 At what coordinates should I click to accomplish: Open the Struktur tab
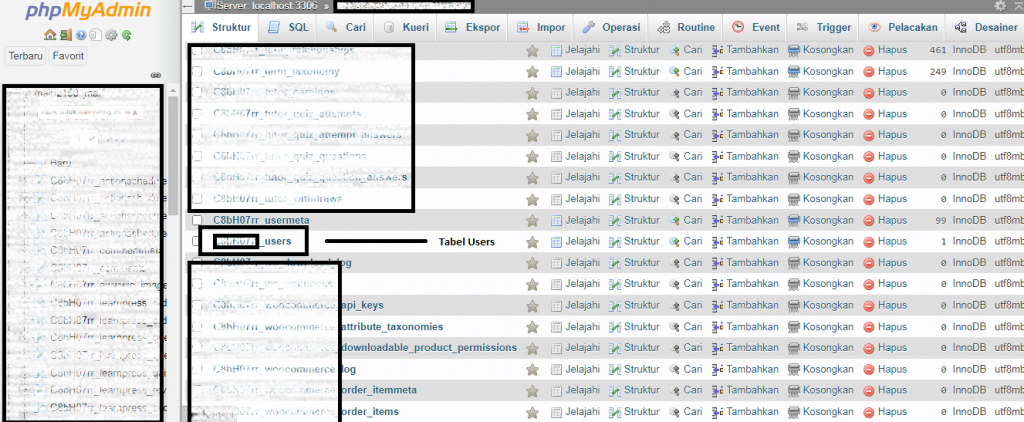[x=221, y=28]
